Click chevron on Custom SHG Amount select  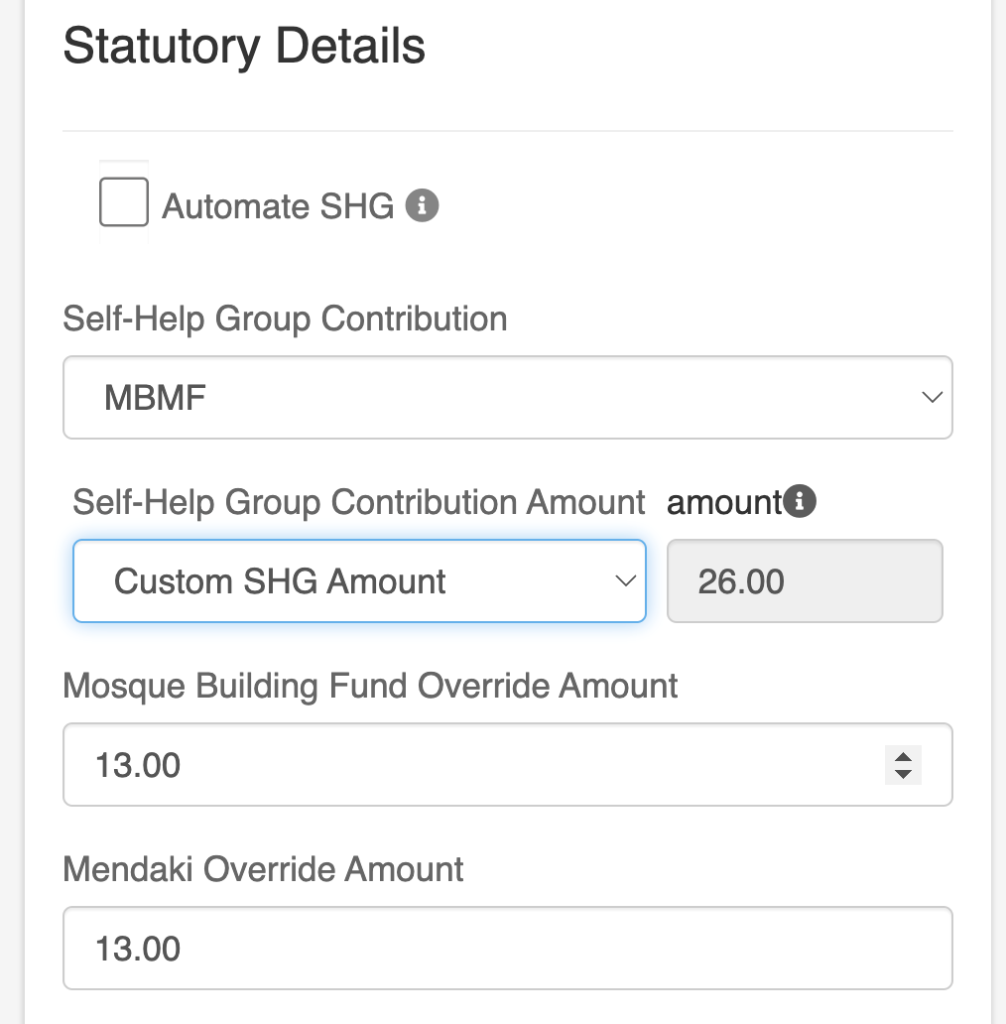coord(625,581)
